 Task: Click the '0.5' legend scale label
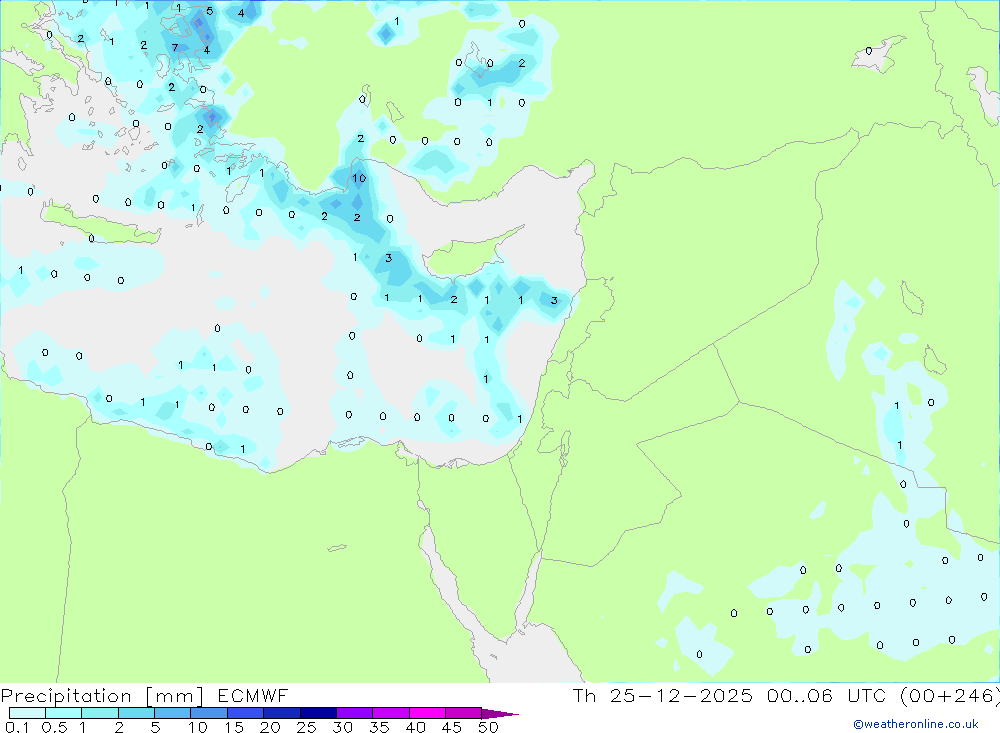point(54,727)
